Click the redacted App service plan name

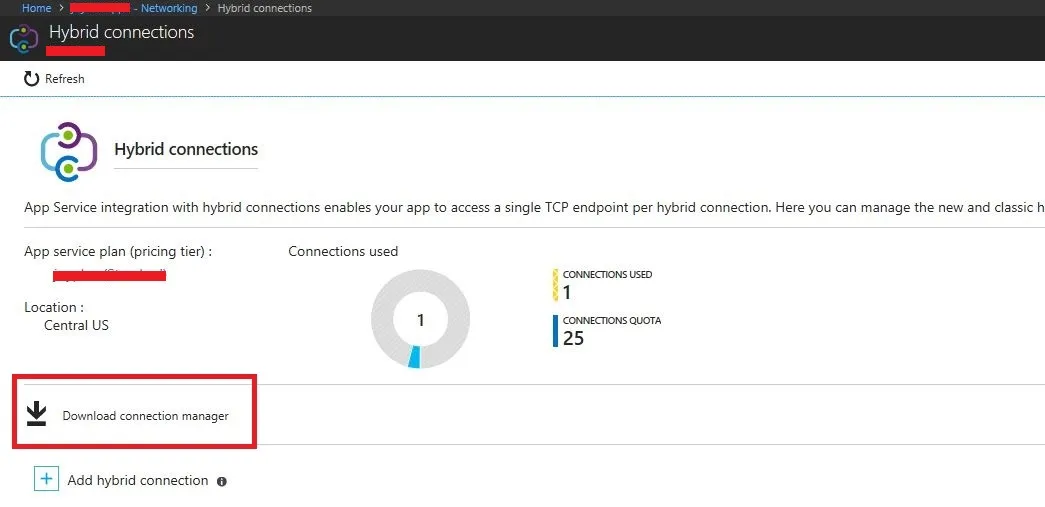click(110, 274)
